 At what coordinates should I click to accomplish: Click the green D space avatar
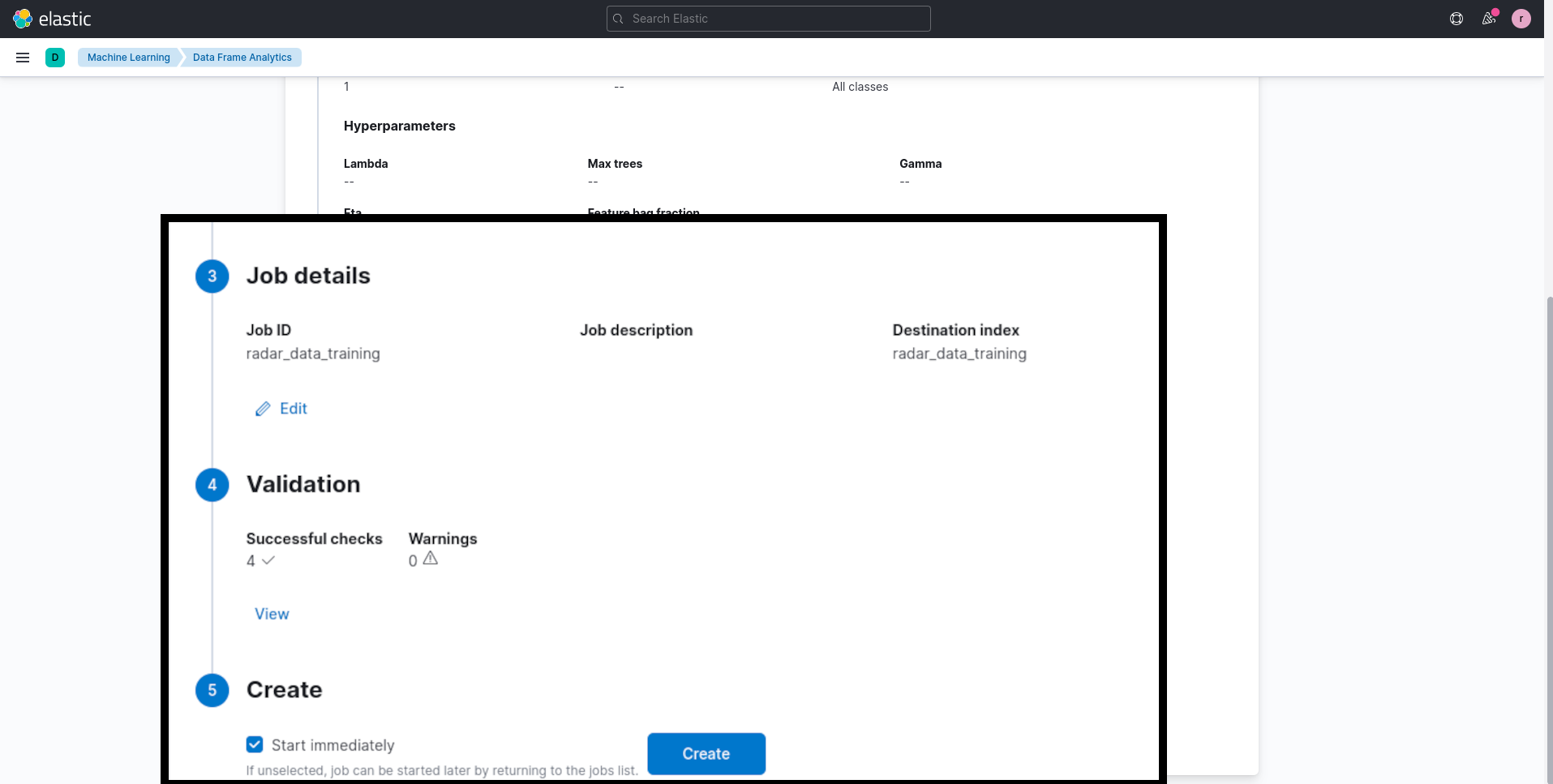click(55, 58)
